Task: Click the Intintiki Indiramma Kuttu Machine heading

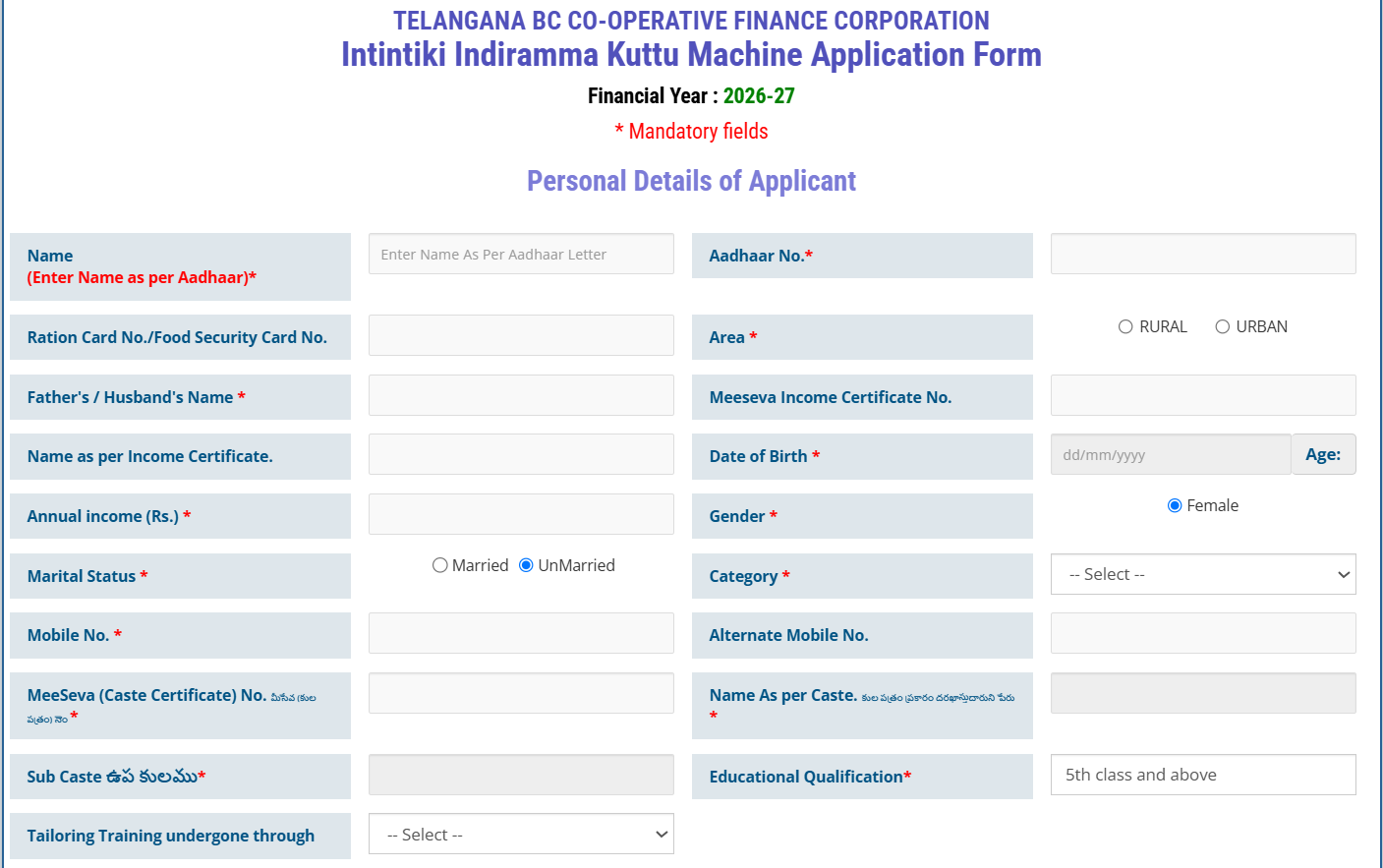Action: [x=691, y=55]
